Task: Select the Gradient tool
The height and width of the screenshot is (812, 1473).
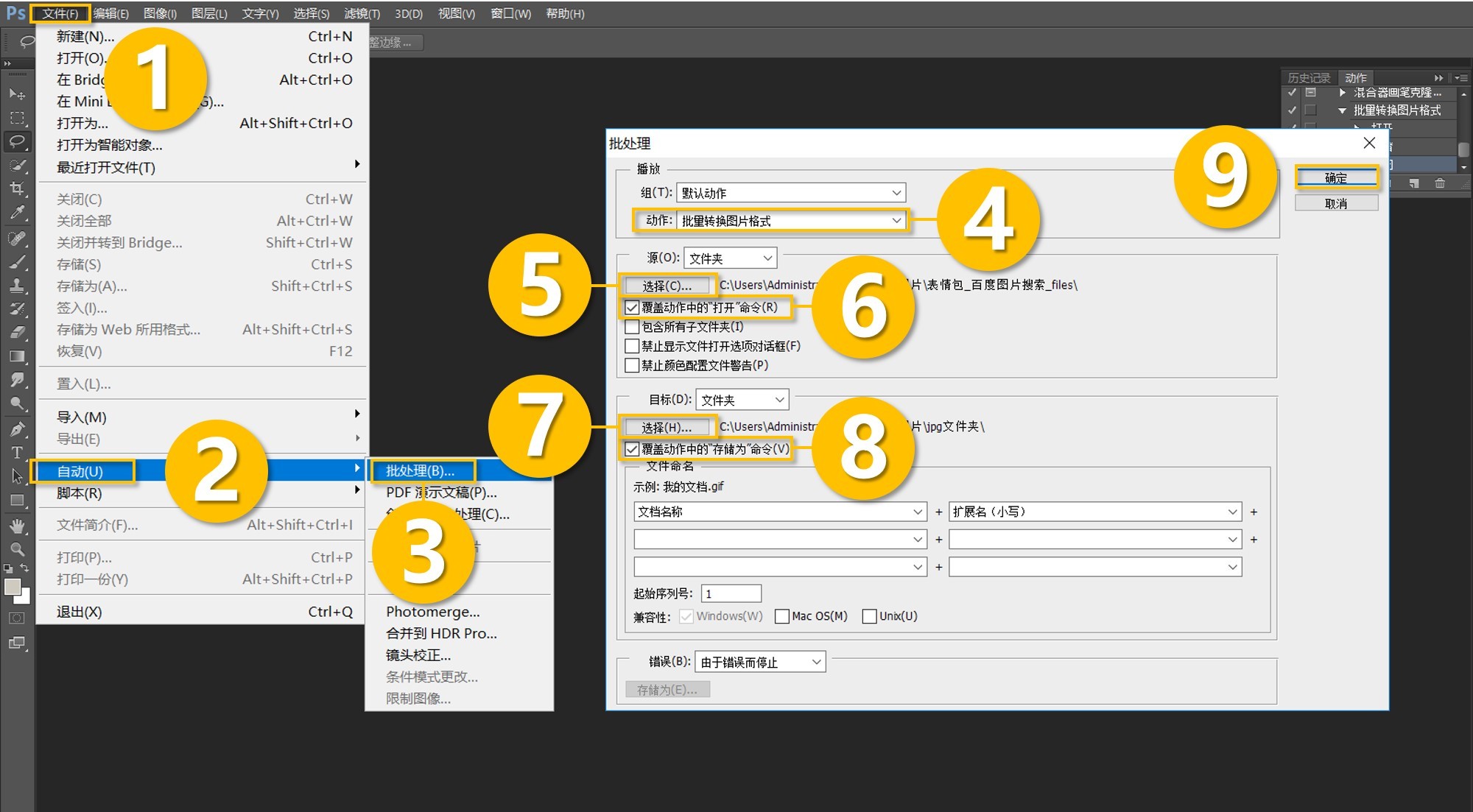Action: [17, 356]
